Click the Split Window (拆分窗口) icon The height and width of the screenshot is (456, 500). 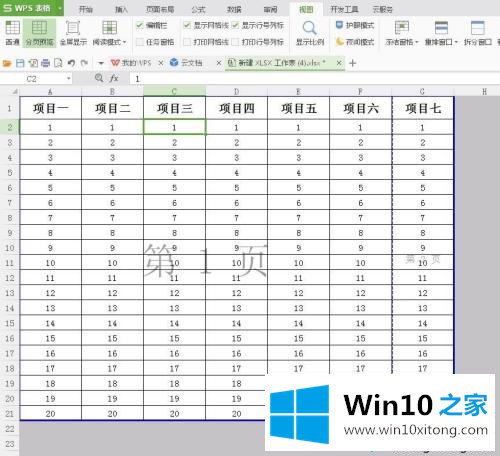point(477,28)
